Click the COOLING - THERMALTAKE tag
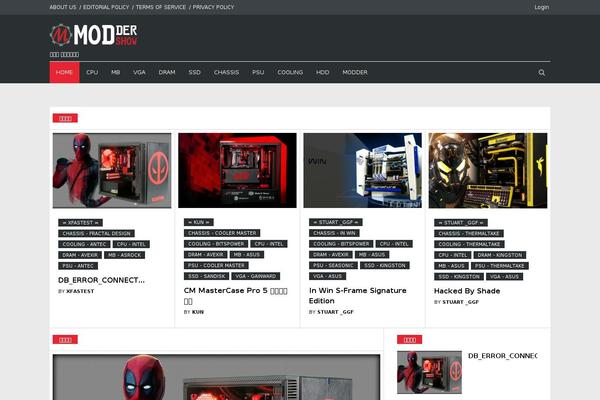600x400 pixels. (x=469, y=244)
